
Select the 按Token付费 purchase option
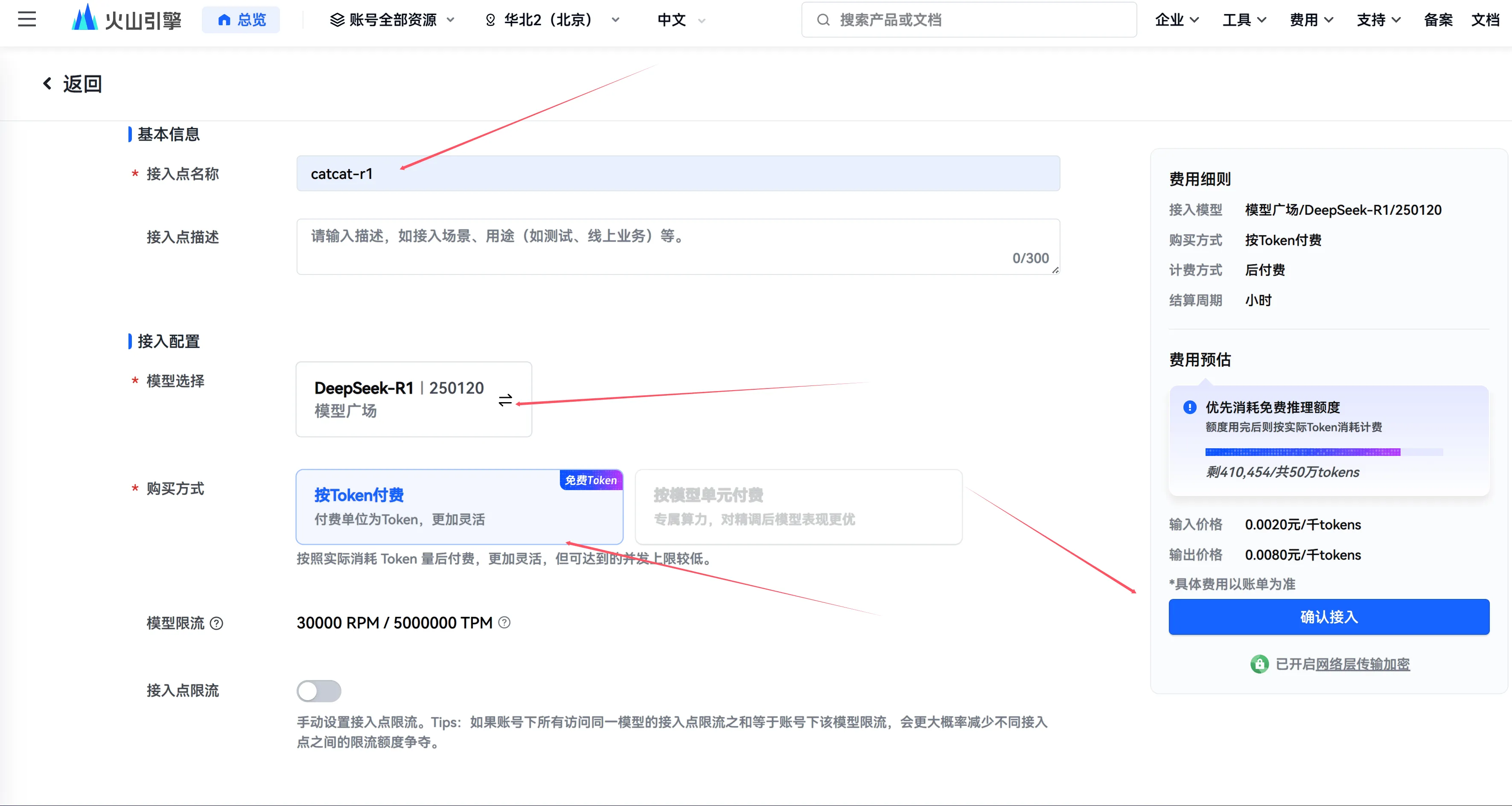coord(459,507)
